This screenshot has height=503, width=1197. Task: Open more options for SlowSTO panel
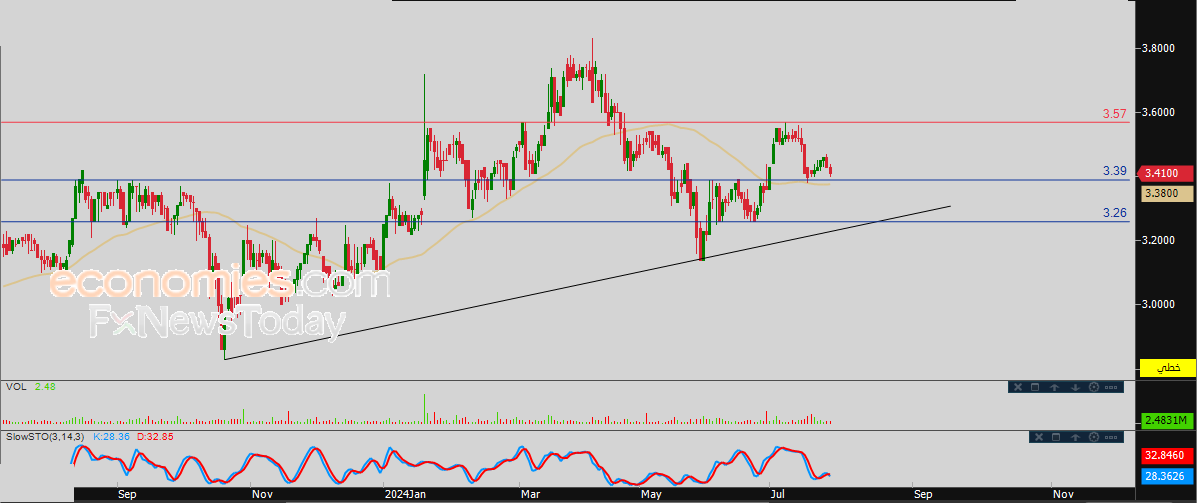point(1112,437)
